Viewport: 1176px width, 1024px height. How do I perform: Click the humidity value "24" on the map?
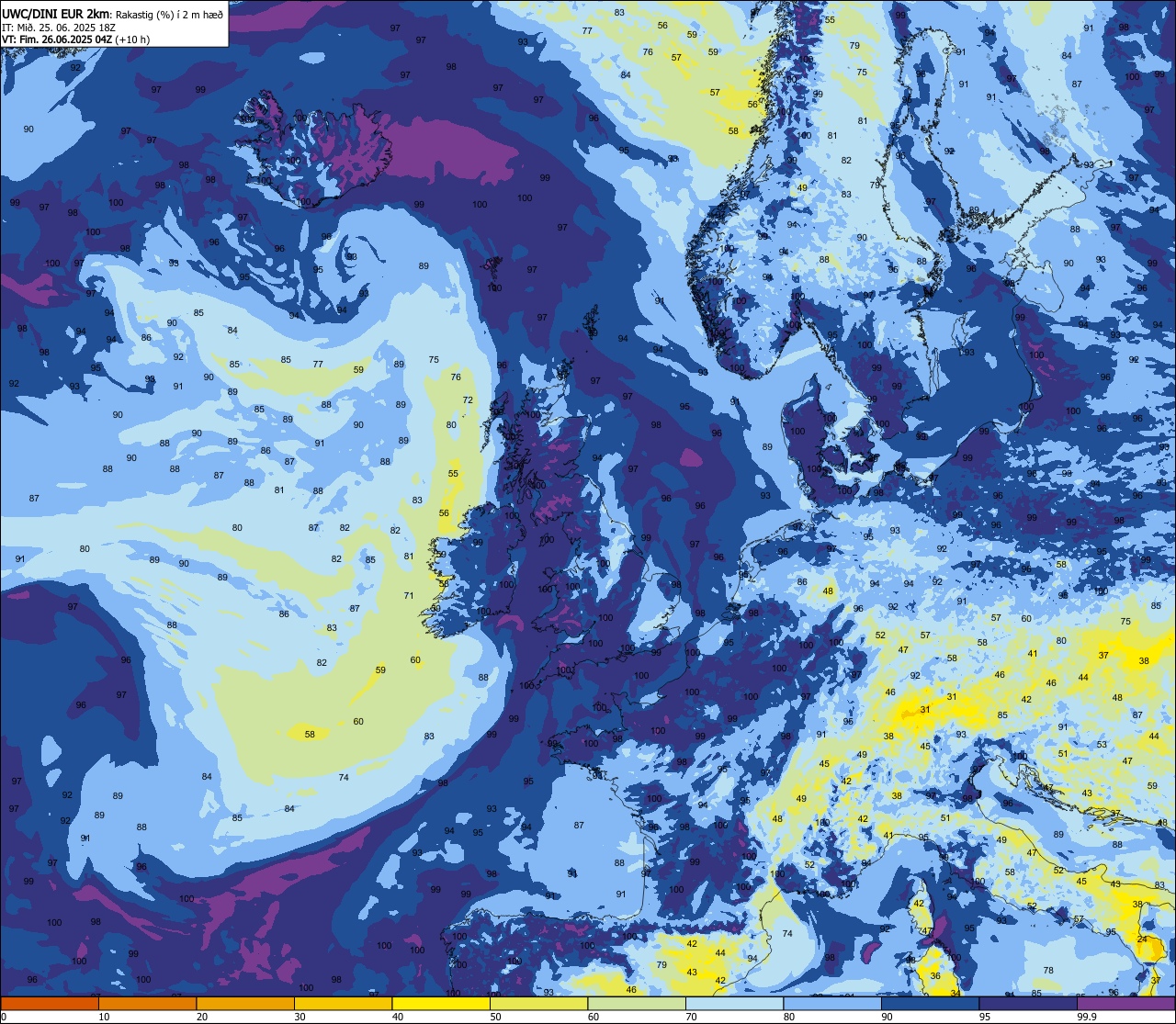(1142, 940)
